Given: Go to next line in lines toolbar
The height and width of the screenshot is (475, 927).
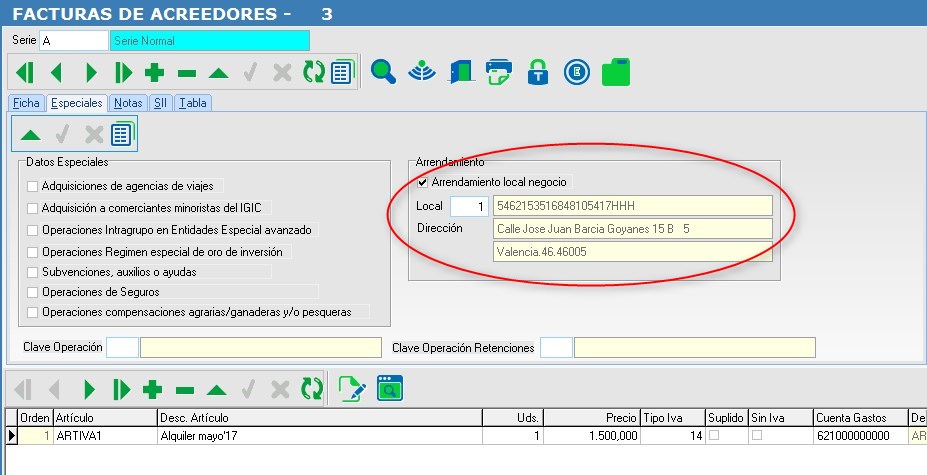Looking at the screenshot, I should pyautogui.click(x=89, y=389).
